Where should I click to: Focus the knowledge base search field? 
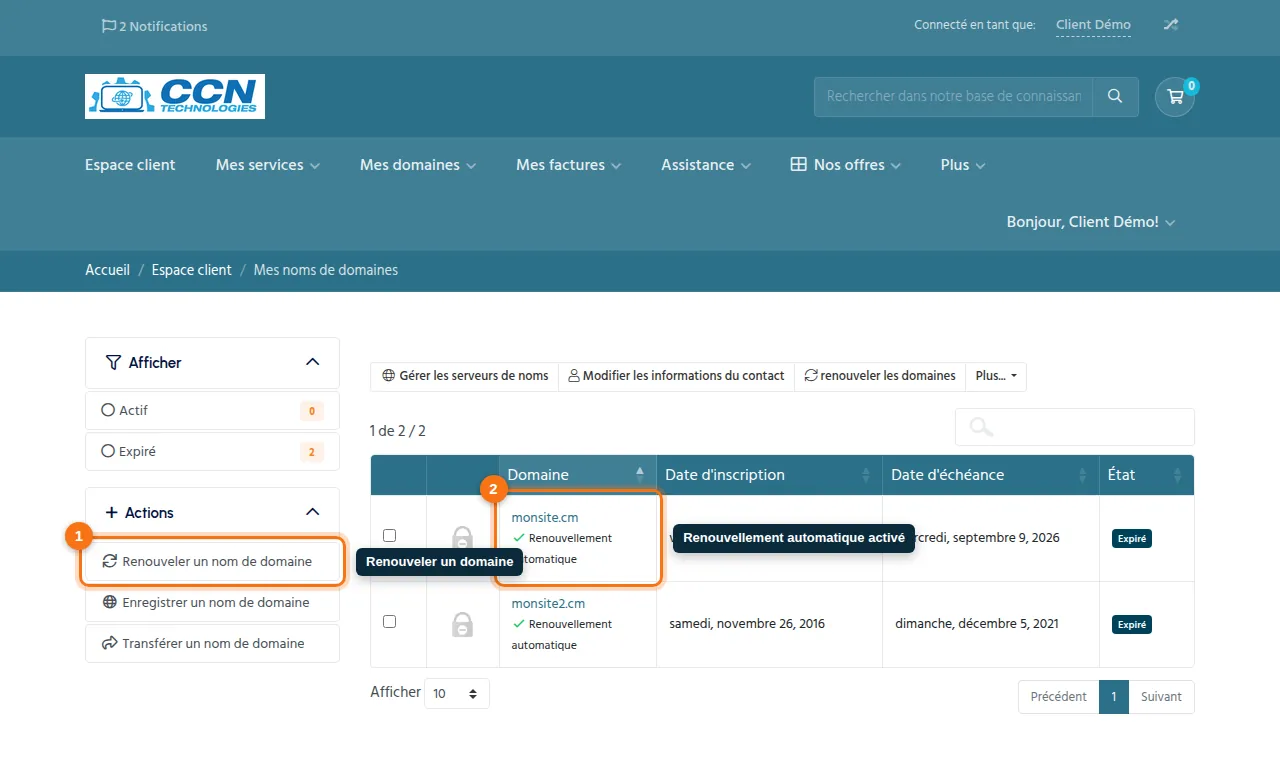pos(953,97)
